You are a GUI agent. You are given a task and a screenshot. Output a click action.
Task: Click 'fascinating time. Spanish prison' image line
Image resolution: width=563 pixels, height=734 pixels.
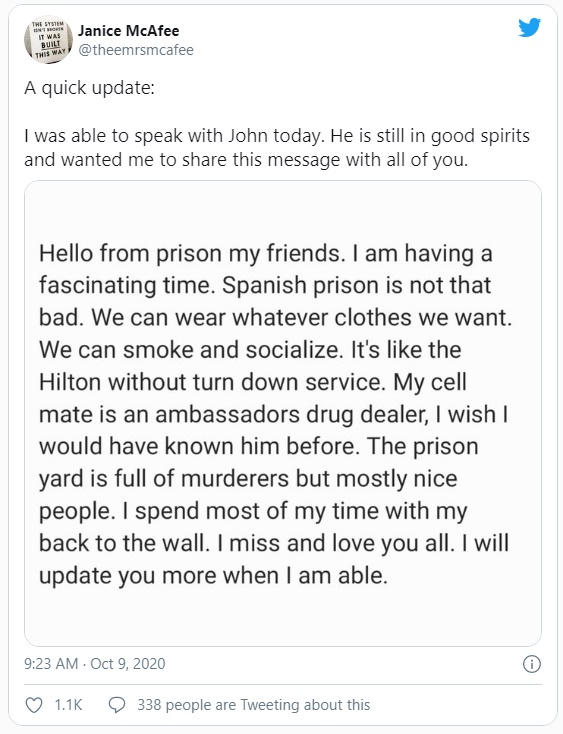click(265, 286)
